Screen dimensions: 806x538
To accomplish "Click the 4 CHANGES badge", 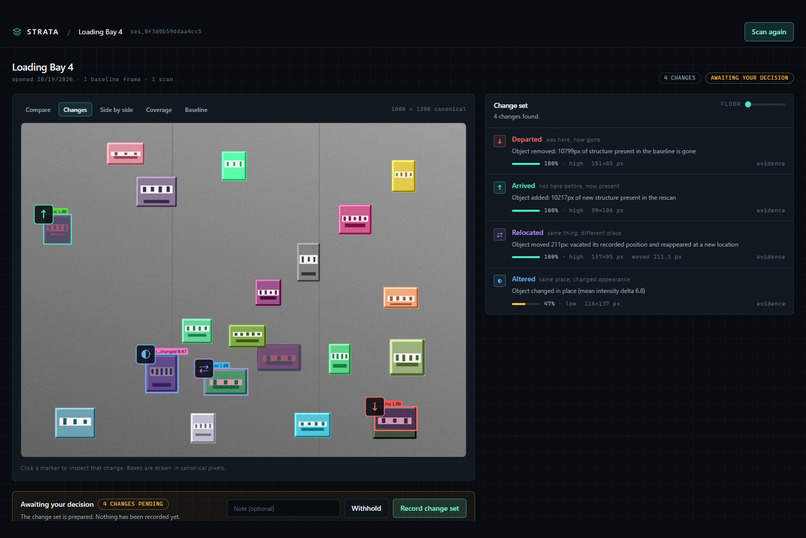I will [680, 78].
